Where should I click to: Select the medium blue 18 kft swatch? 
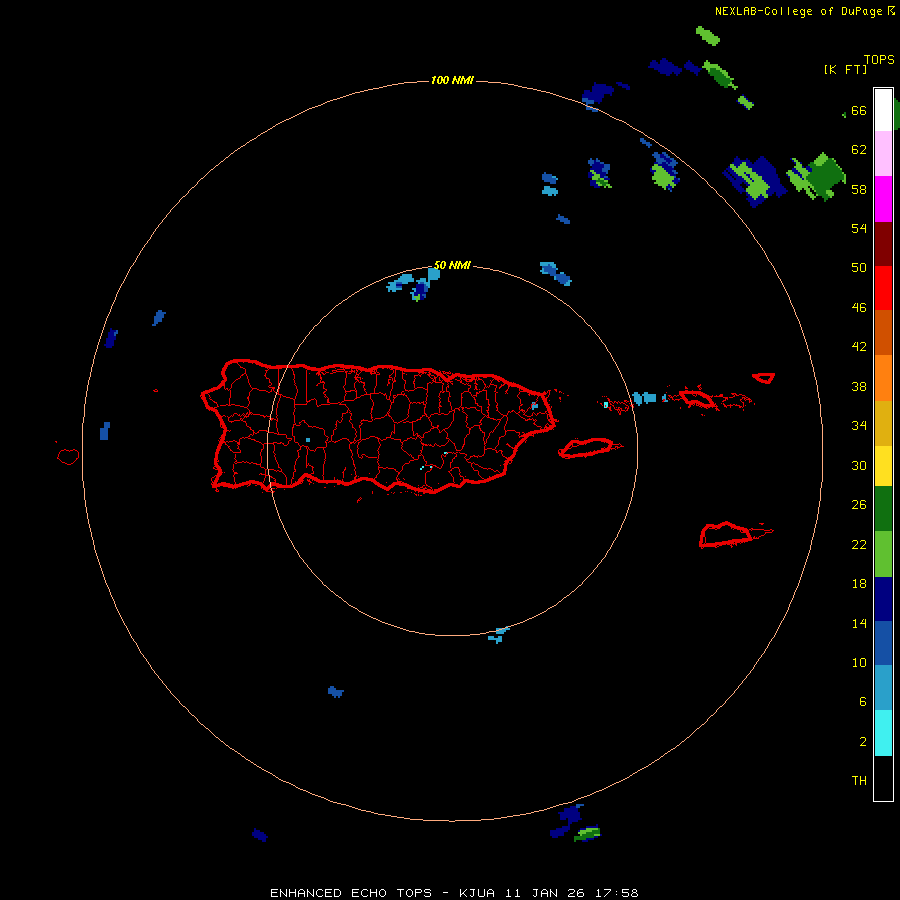coord(883,643)
